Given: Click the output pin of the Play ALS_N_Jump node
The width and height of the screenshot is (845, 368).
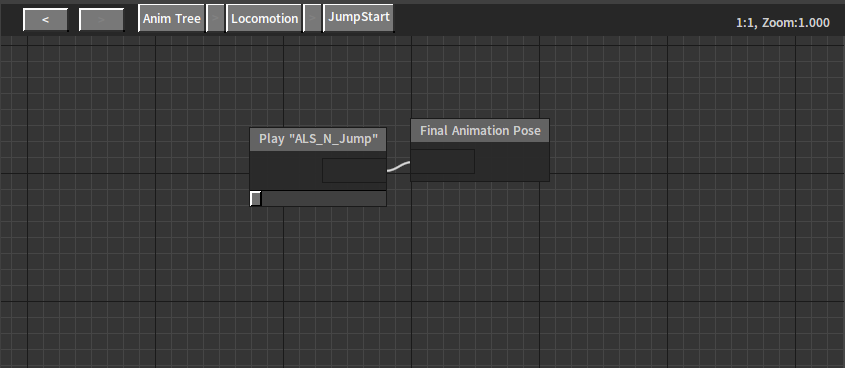Looking at the screenshot, I should (354, 171).
